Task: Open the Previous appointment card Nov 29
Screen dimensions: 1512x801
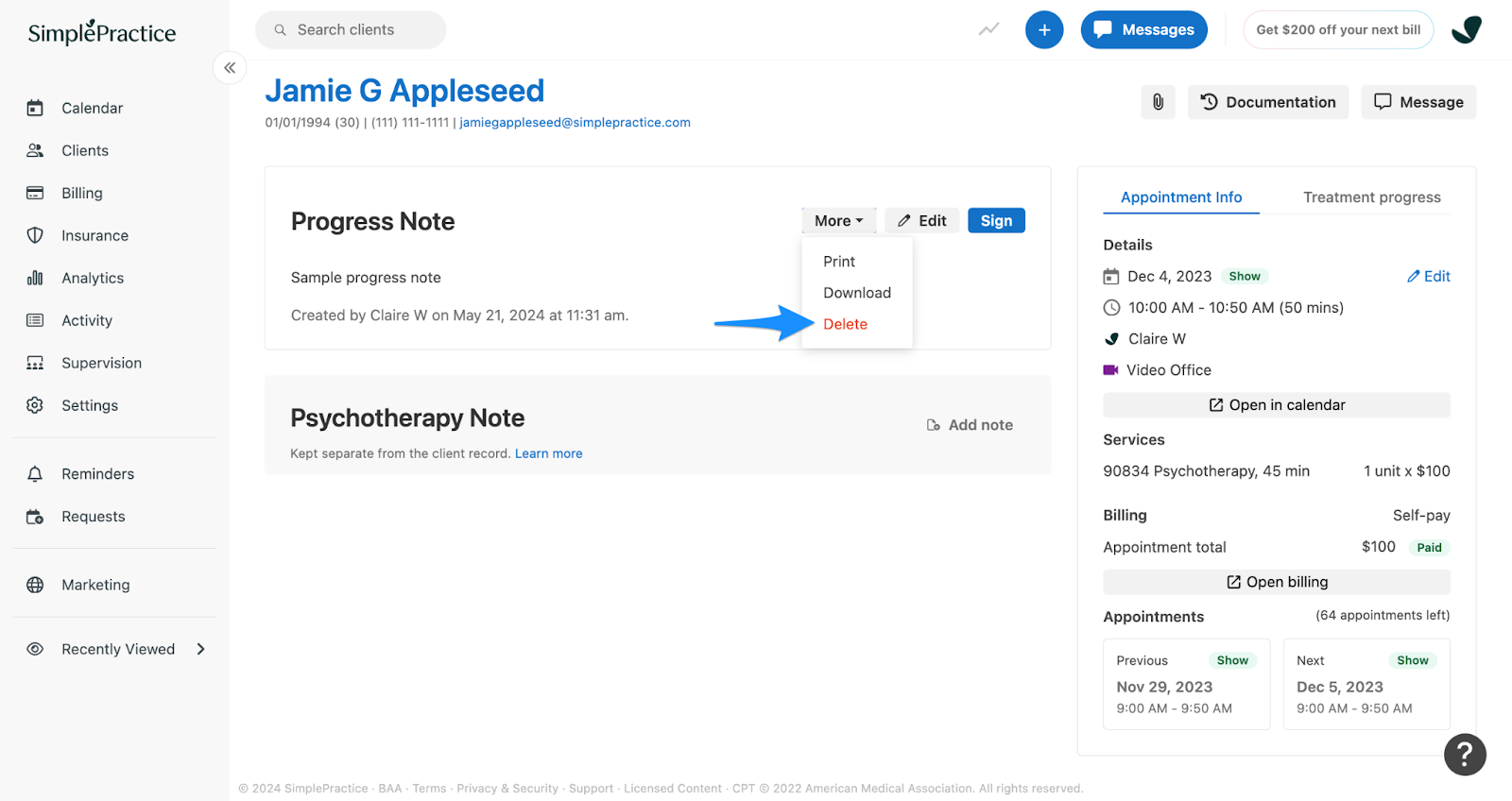Action: pos(1187,685)
